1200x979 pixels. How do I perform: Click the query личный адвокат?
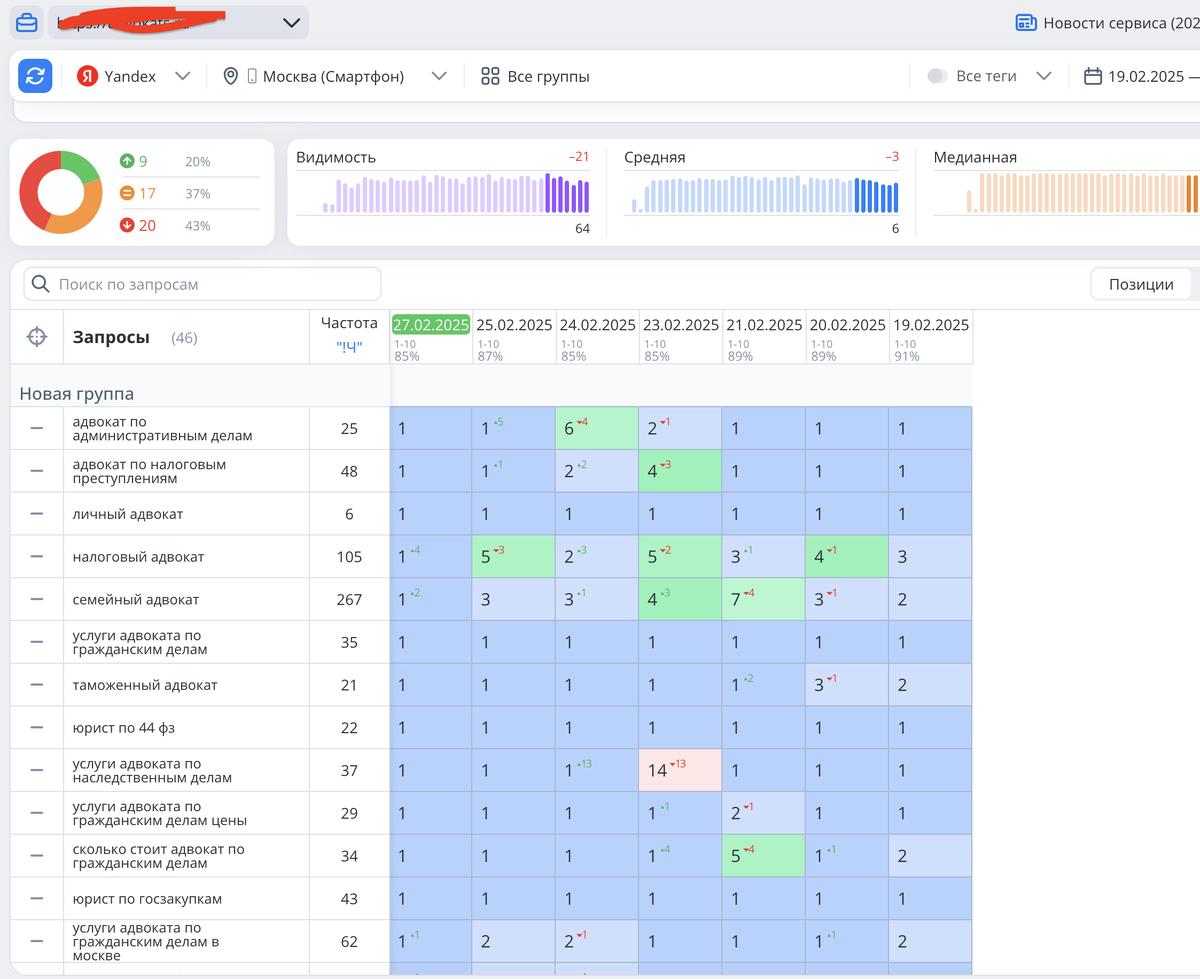128,514
